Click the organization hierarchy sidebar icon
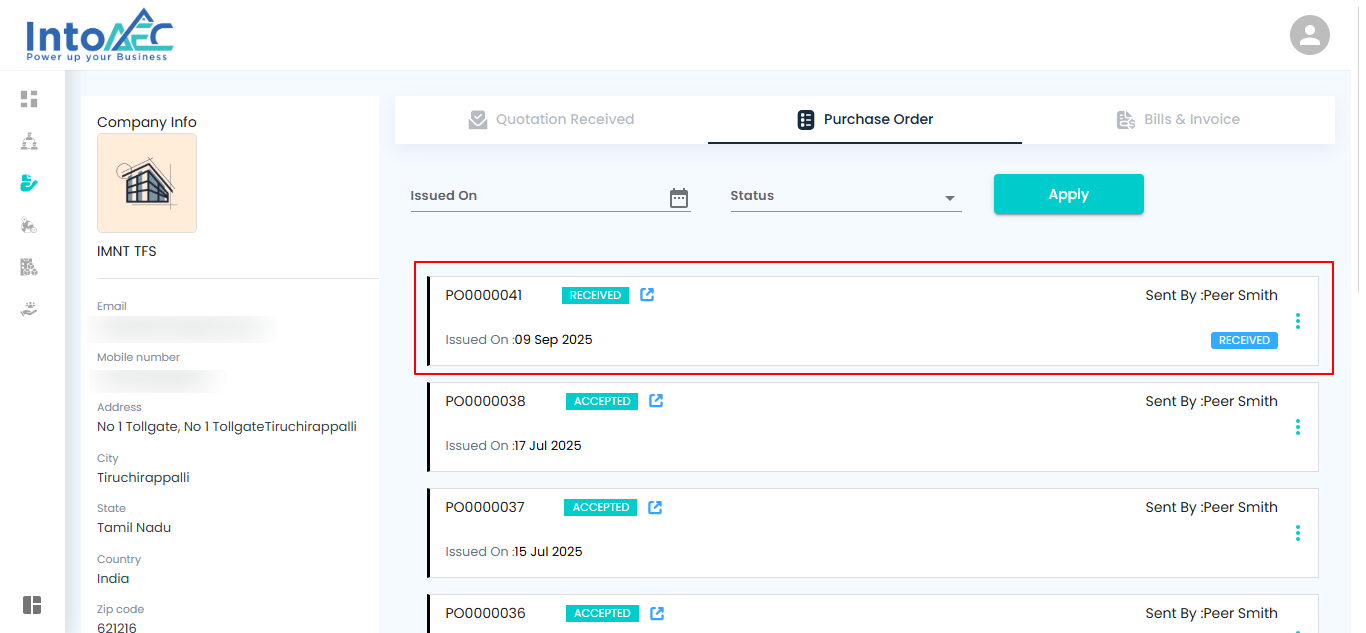 (29, 141)
